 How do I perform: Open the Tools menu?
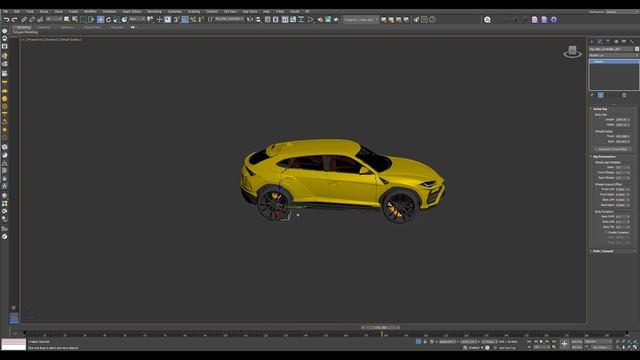point(30,11)
